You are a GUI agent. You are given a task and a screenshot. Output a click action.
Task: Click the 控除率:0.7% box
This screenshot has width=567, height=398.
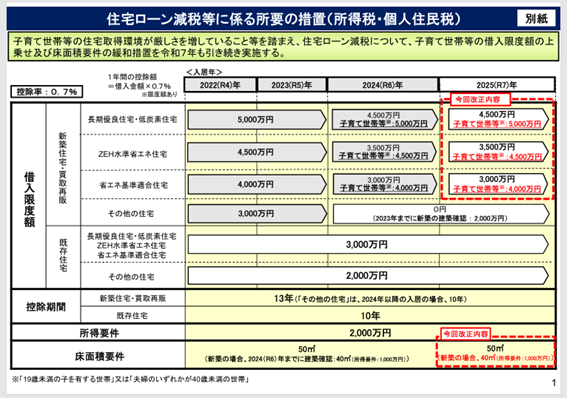point(47,91)
